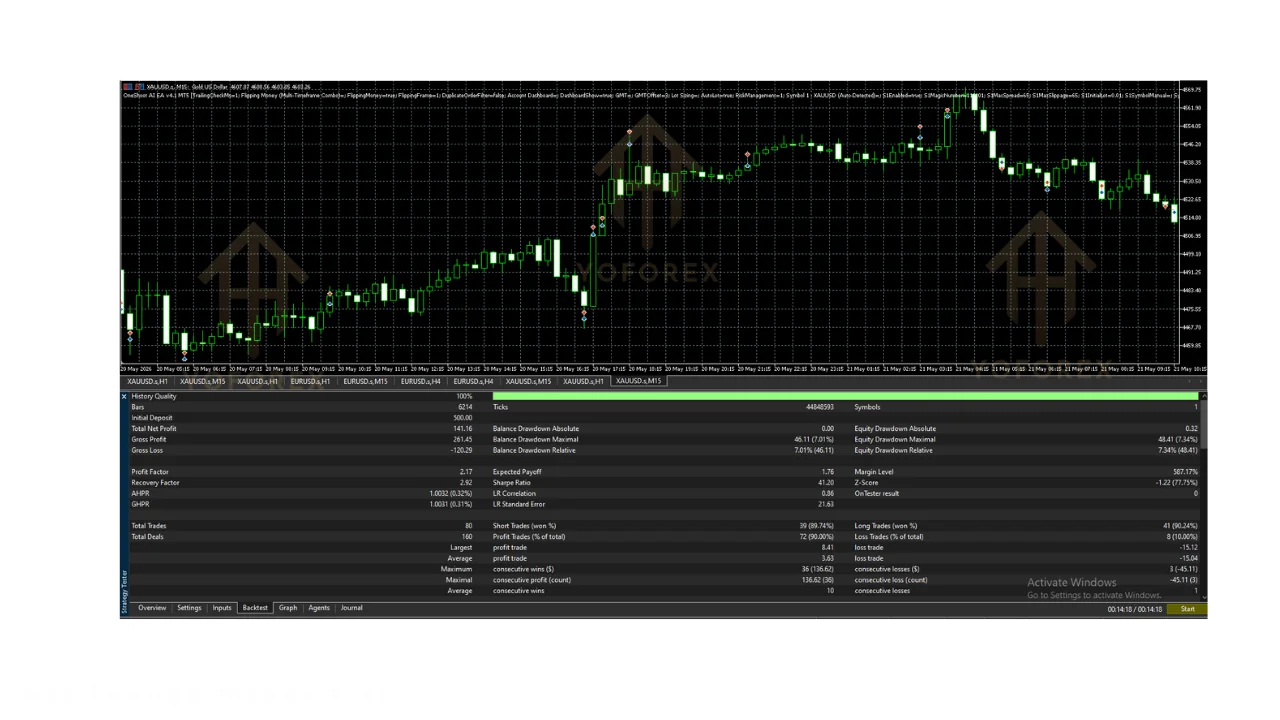Viewport: 1280px width, 720px height.
Task: Click the Margin Level value 587.17%
Action: 1185,472
